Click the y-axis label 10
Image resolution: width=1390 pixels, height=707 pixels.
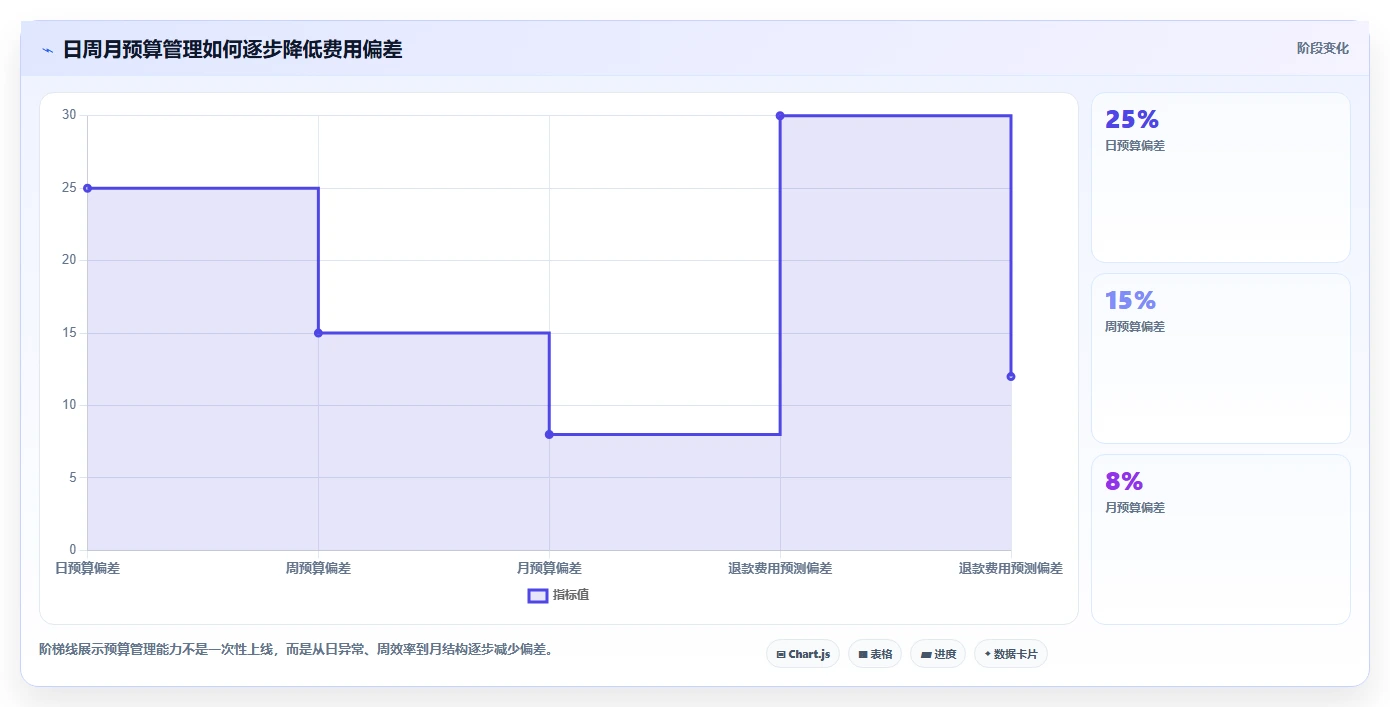pyautogui.click(x=69, y=405)
